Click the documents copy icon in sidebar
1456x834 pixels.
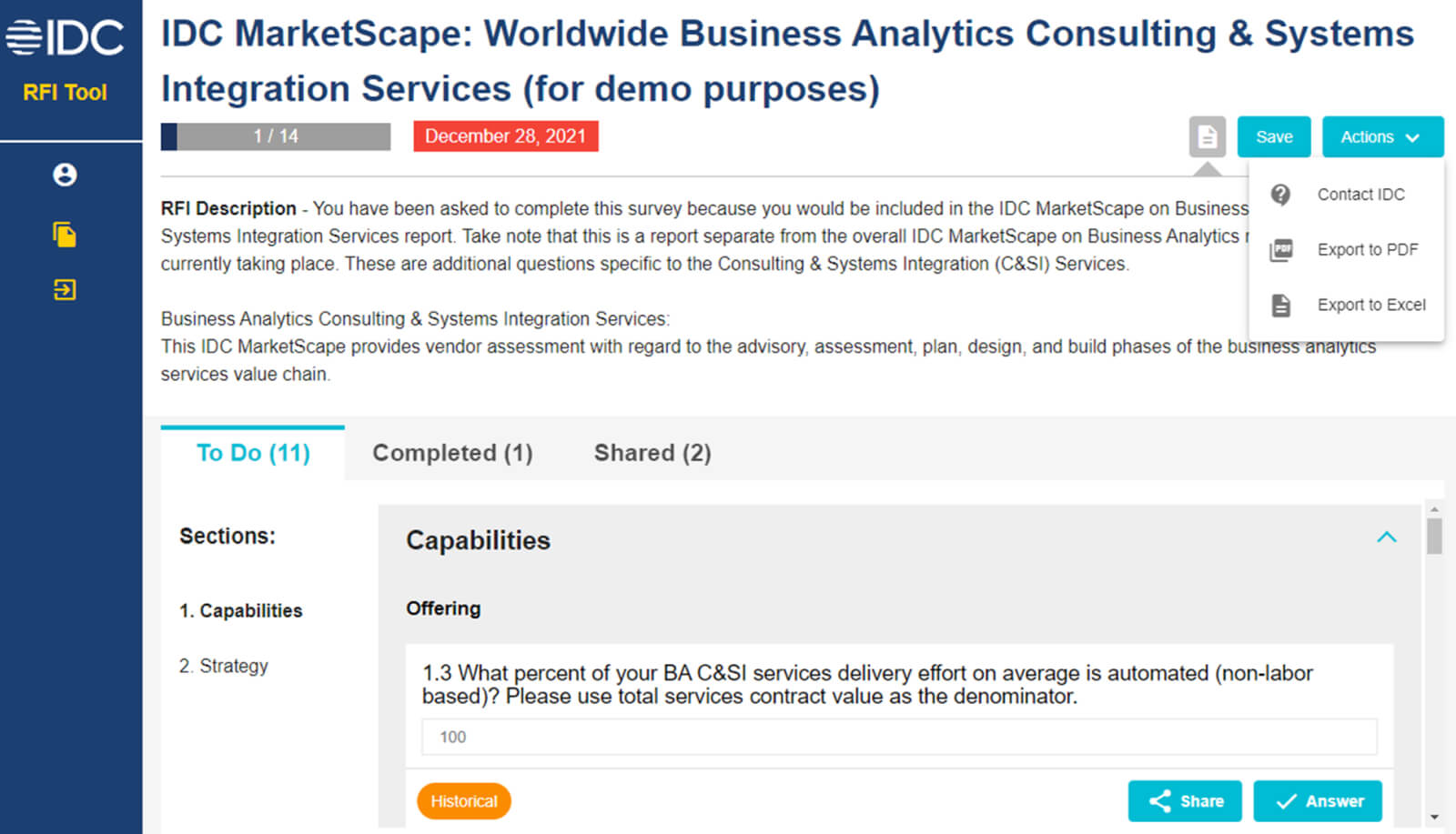point(65,235)
